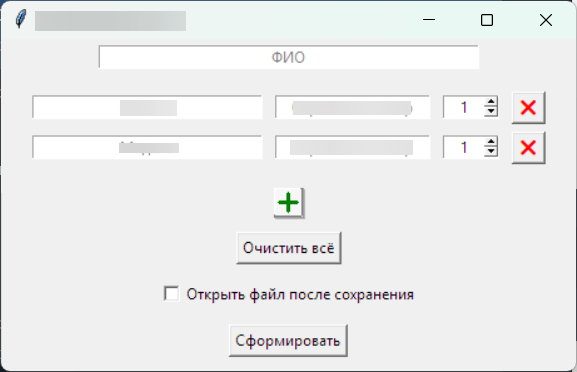Close the application window
The image size is (577, 372).
coord(546,20)
